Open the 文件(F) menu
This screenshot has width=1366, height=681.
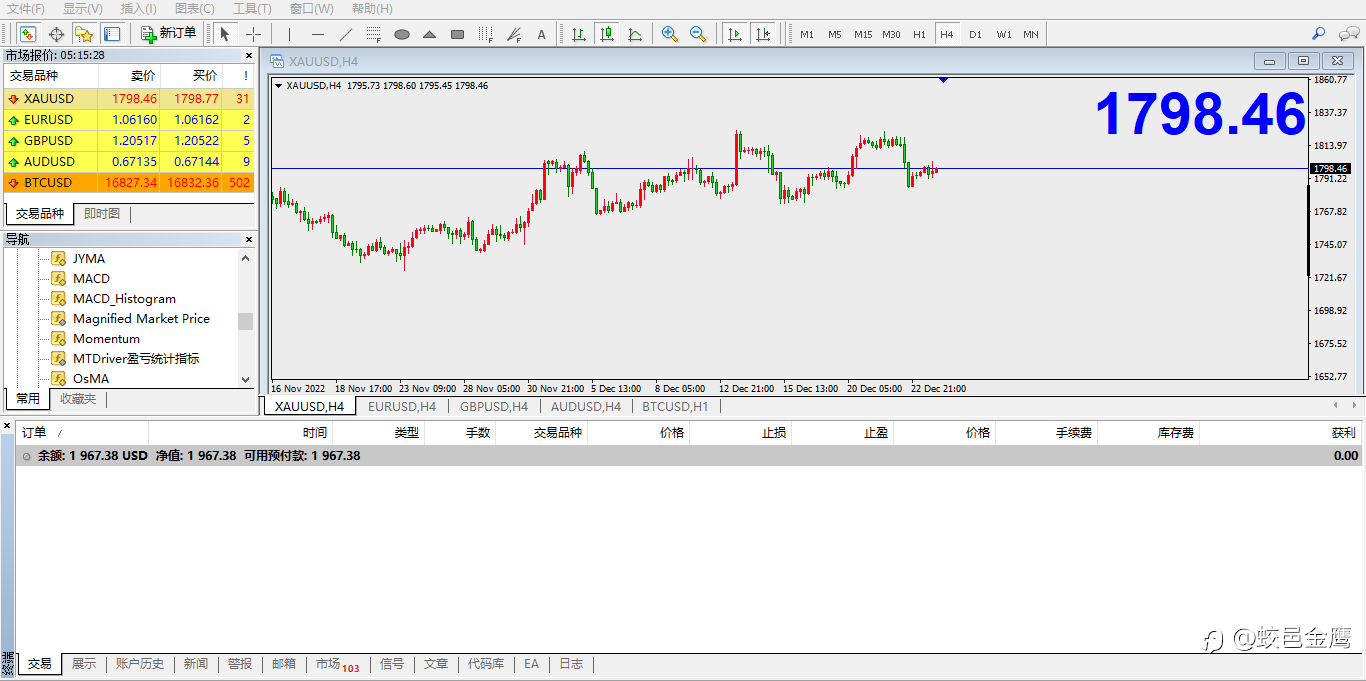tap(26, 8)
